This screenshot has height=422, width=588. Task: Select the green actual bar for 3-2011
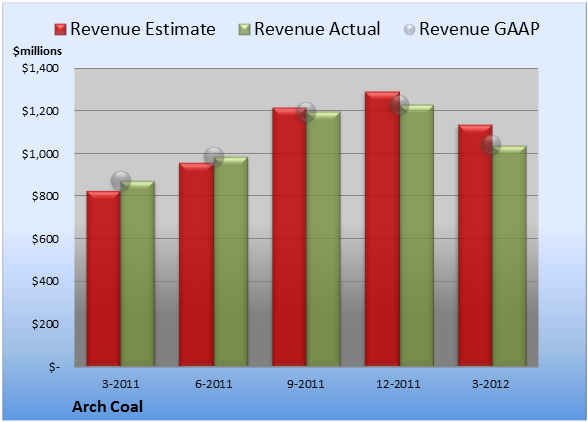(x=138, y=274)
